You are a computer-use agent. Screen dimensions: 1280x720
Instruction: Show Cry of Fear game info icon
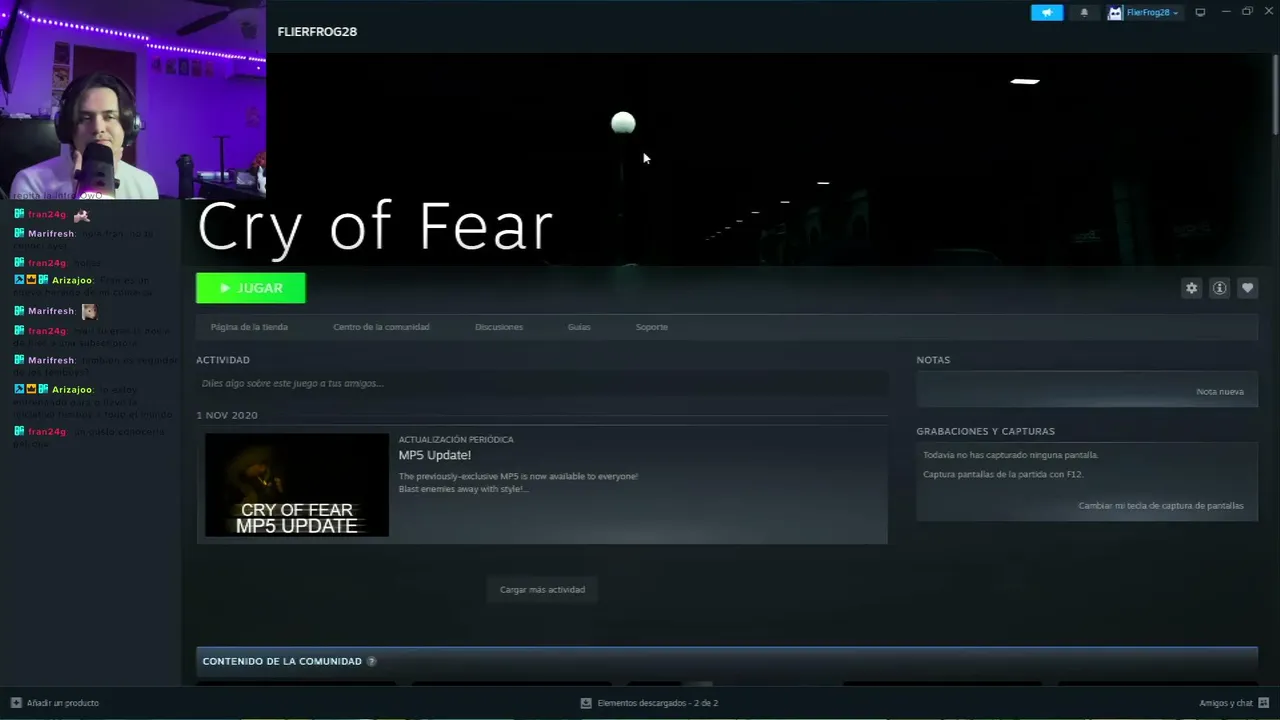click(1219, 288)
